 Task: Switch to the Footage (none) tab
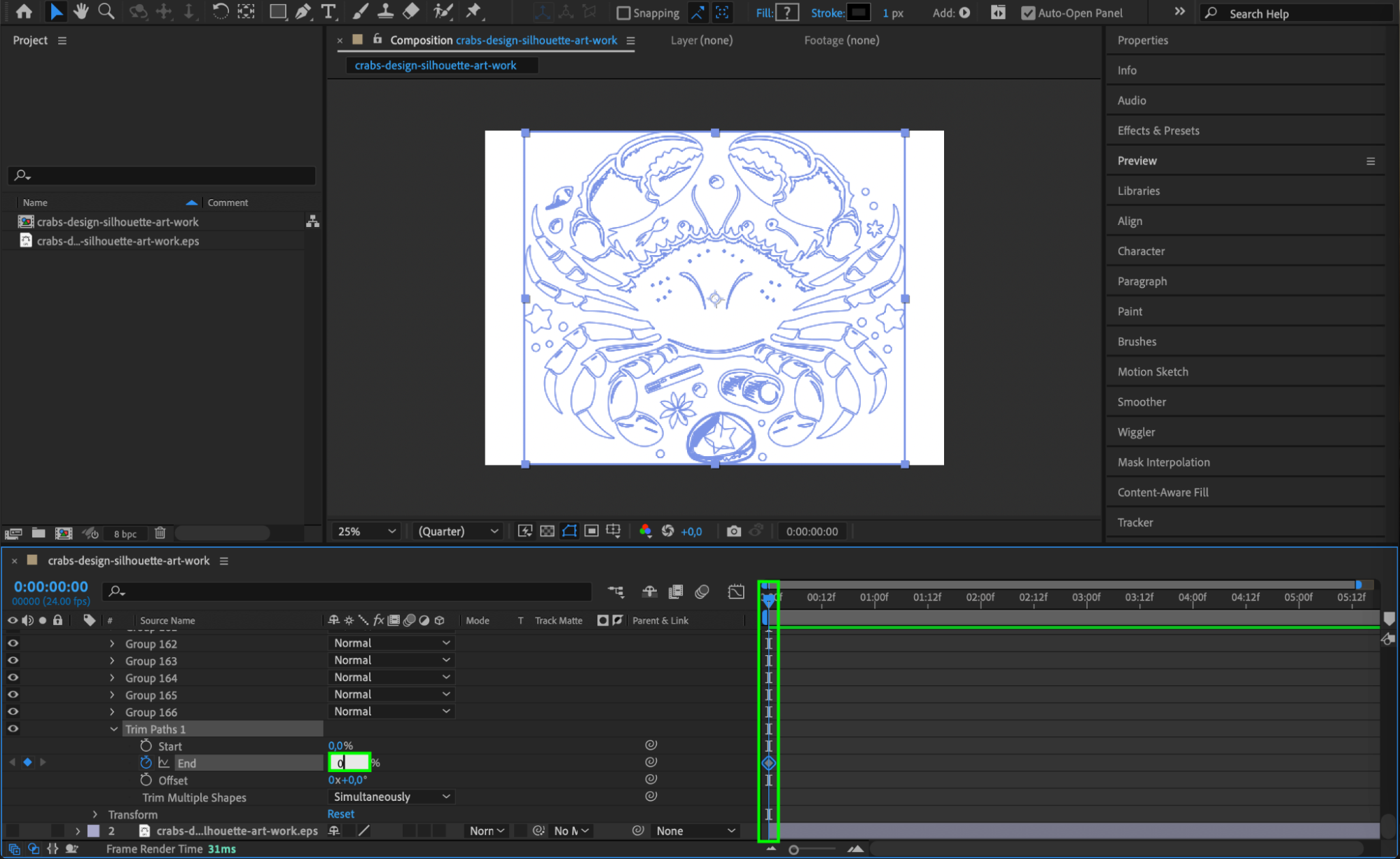[x=841, y=41]
